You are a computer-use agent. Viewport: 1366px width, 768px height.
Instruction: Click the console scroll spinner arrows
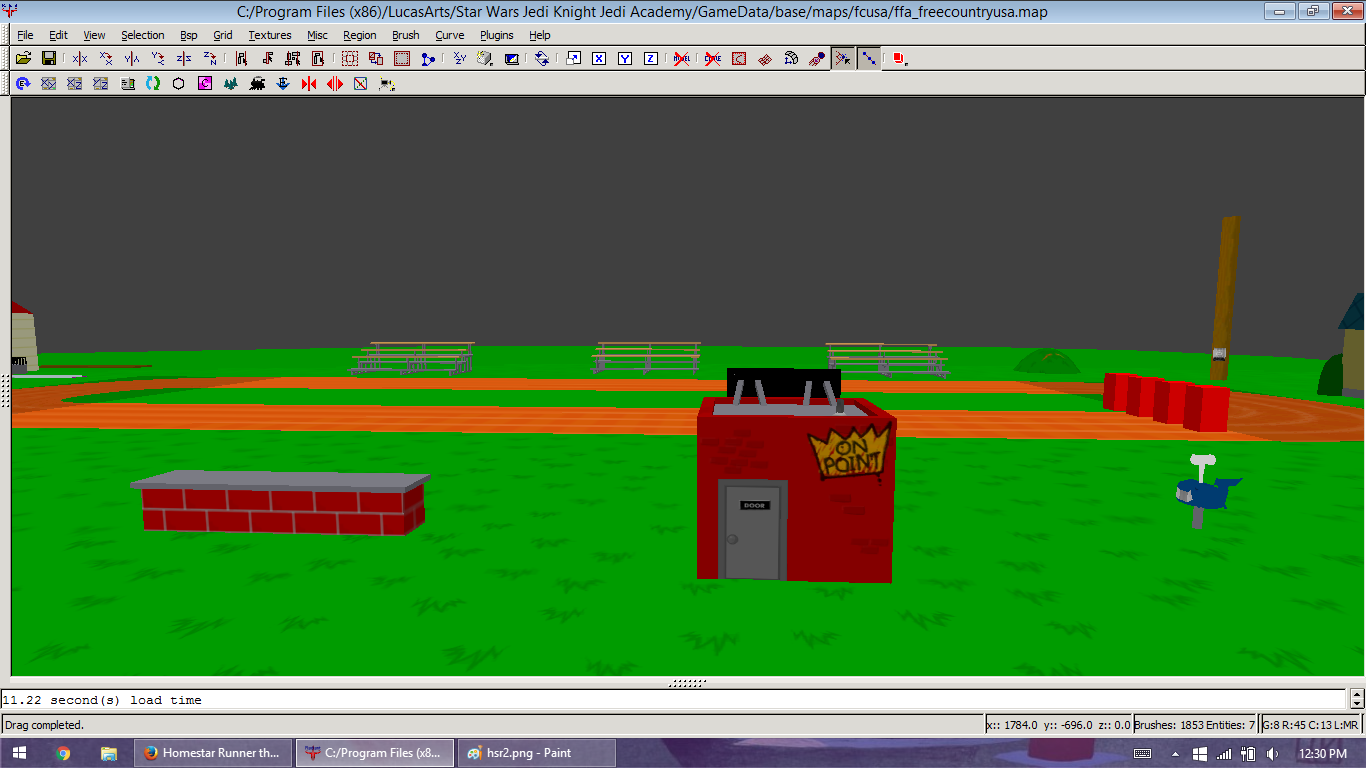click(x=1357, y=699)
